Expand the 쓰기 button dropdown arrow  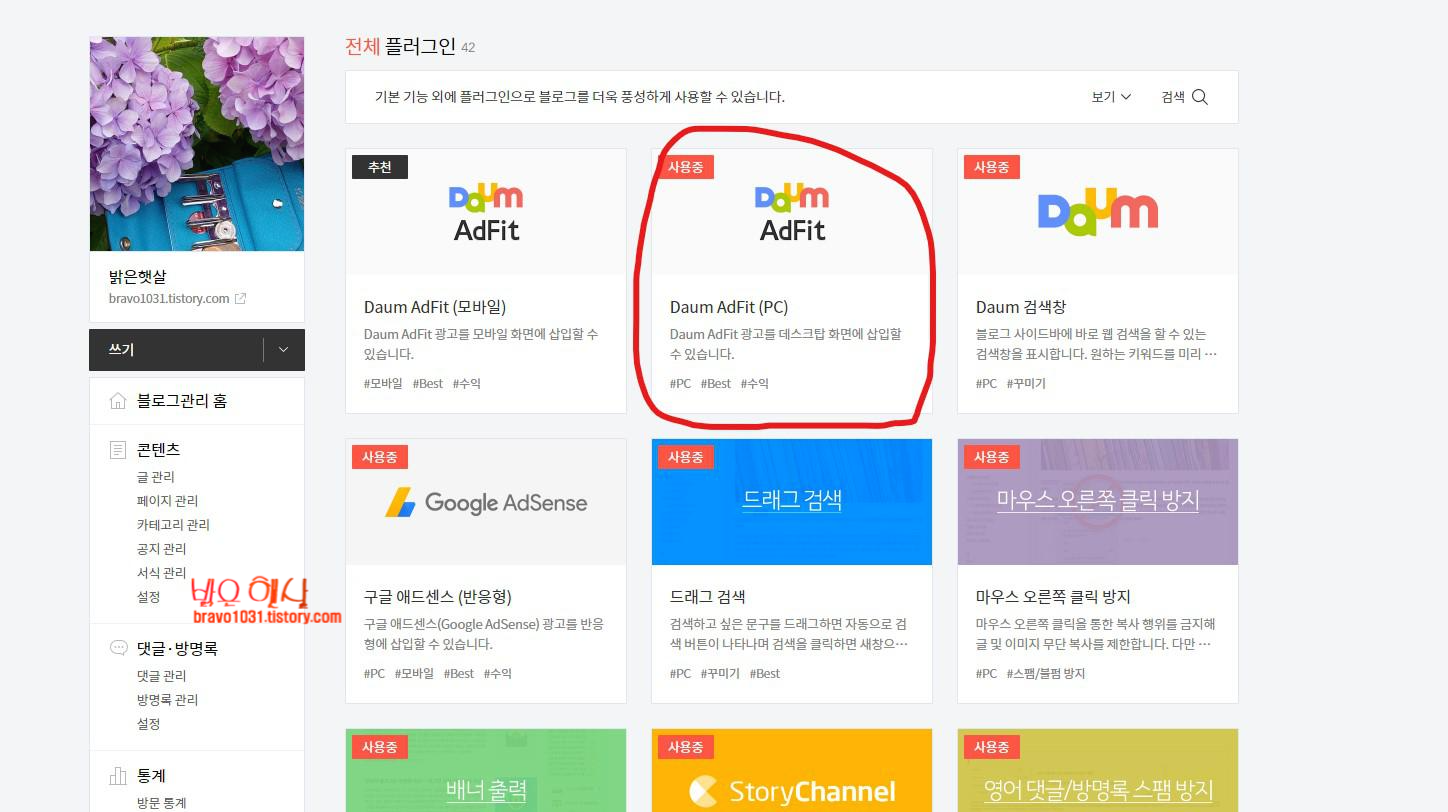(283, 350)
